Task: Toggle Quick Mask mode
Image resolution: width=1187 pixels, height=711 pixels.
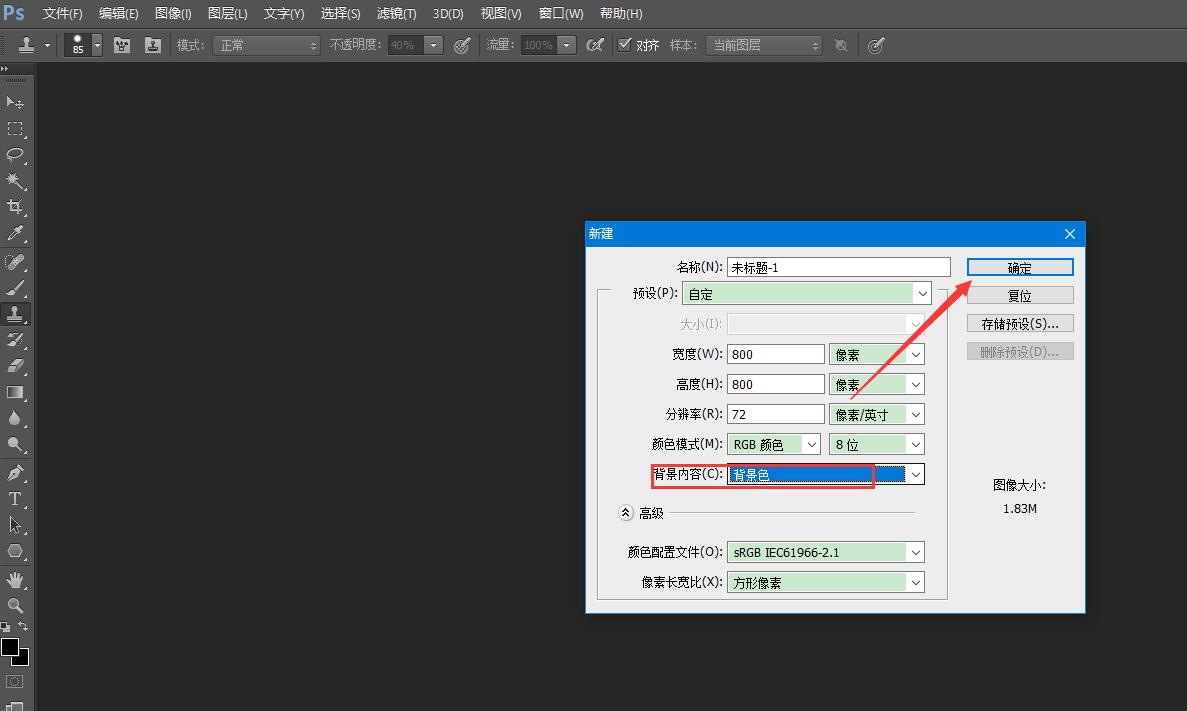Action: pos(14,681)
